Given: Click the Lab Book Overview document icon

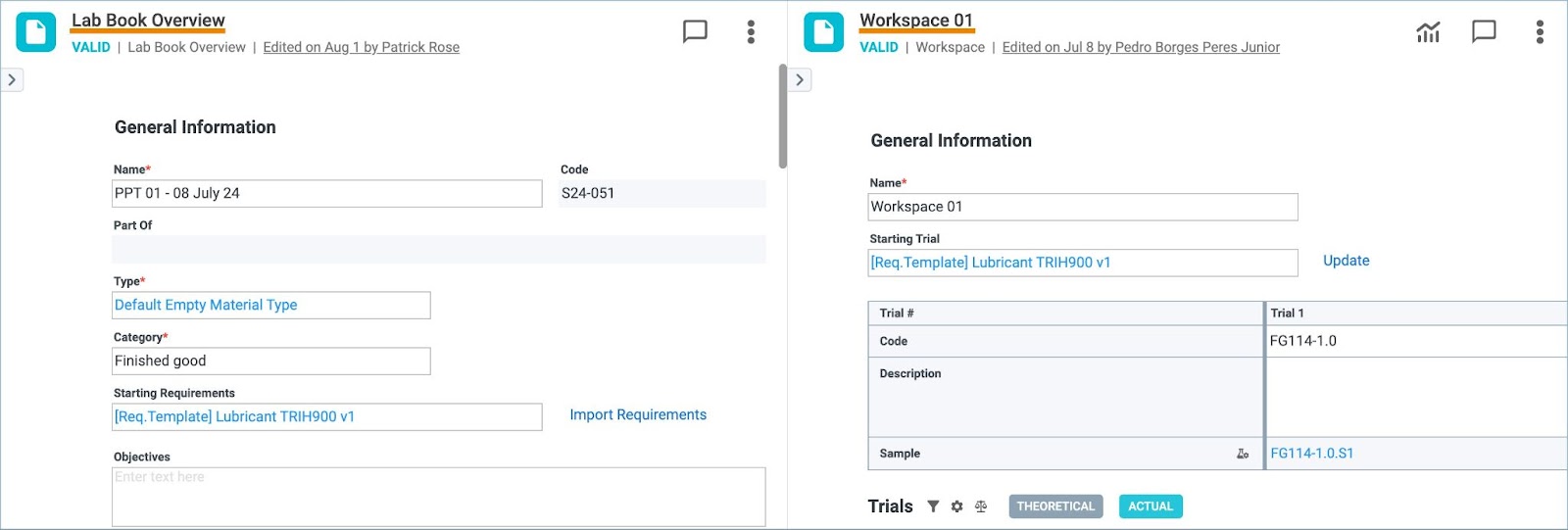Looking at the screenshot, I should coord(36,32).
